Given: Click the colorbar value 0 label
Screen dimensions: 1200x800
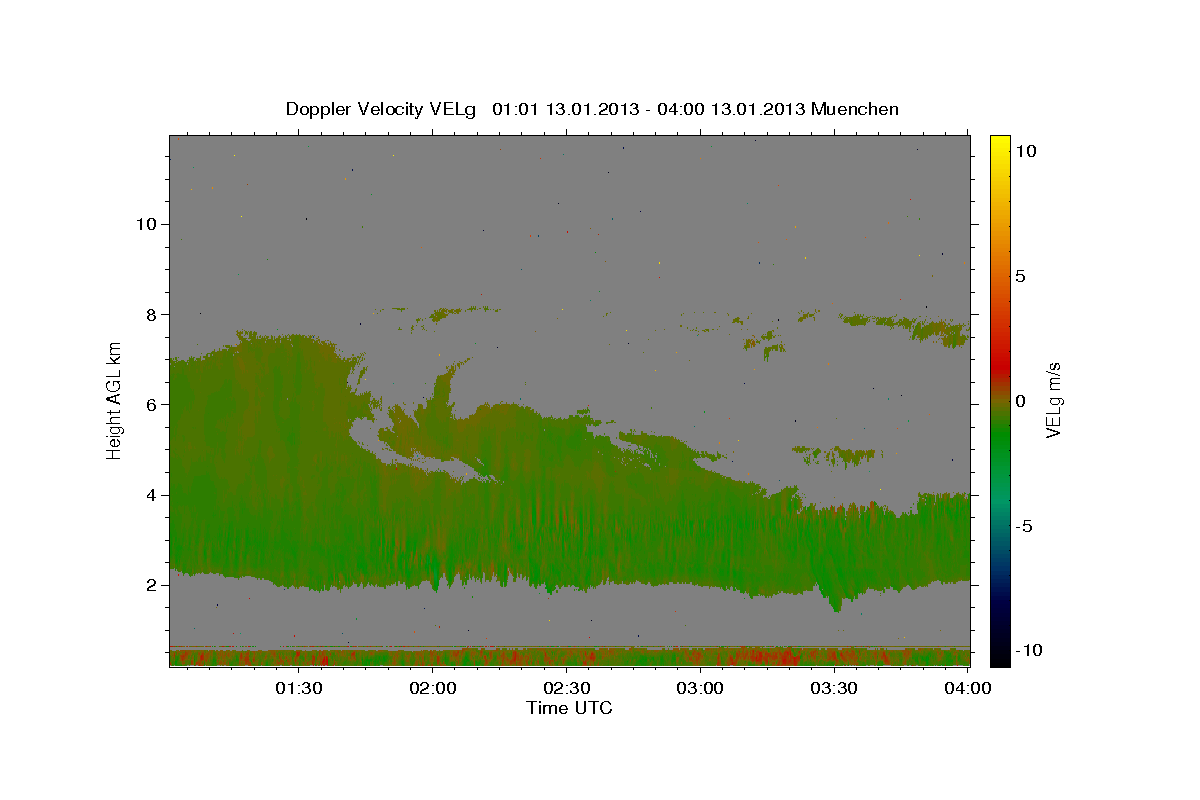Looking at the screenshot, I should (x=1022, y=401).
